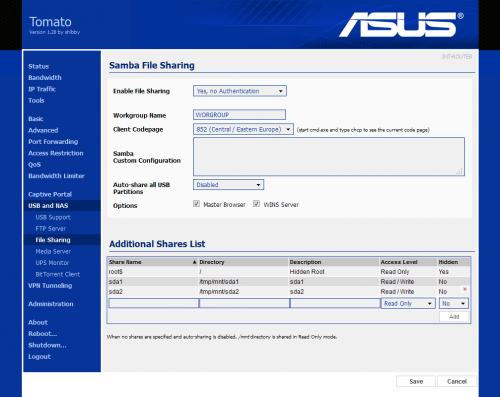Select BitTorrent Client in sidebar

tap(58, 274)
